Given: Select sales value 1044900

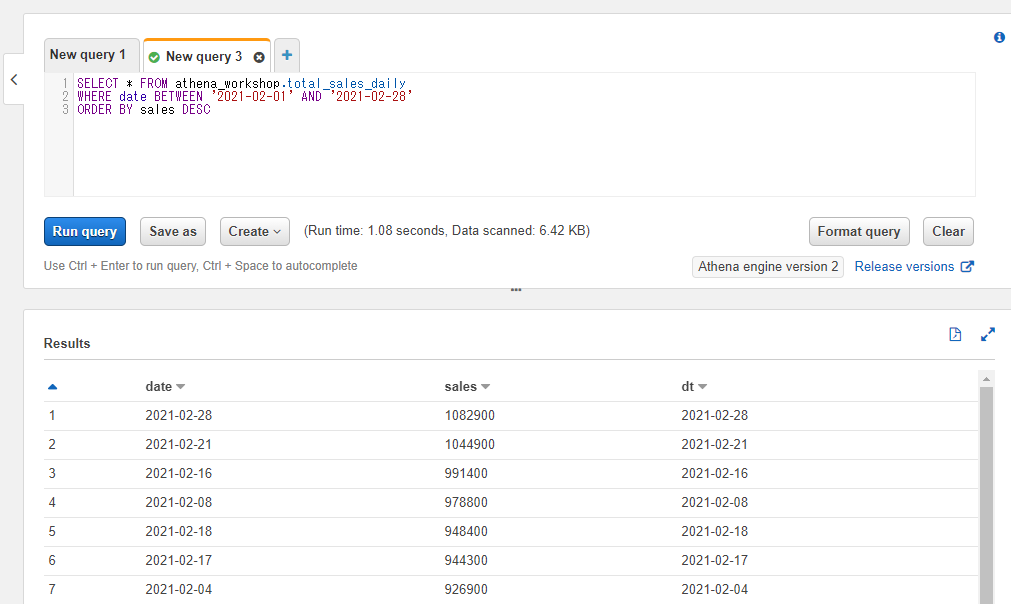Looking at the screenshot, I should (x=469, y=445).
